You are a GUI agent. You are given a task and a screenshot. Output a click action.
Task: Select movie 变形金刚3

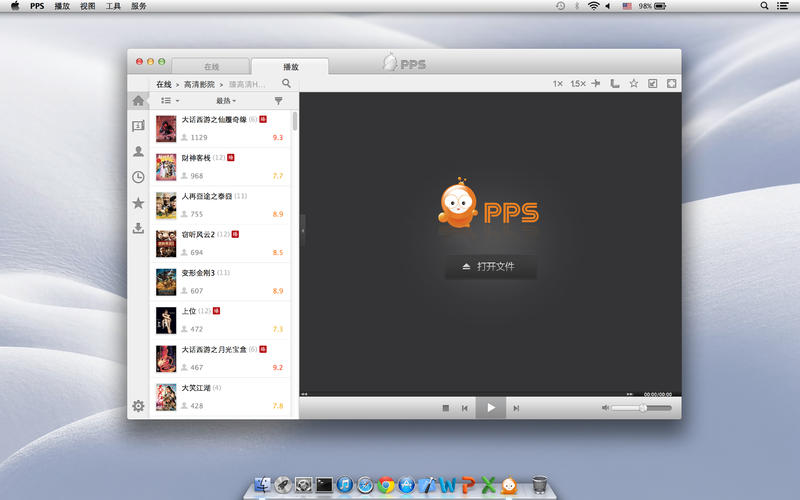coord(220,282)
